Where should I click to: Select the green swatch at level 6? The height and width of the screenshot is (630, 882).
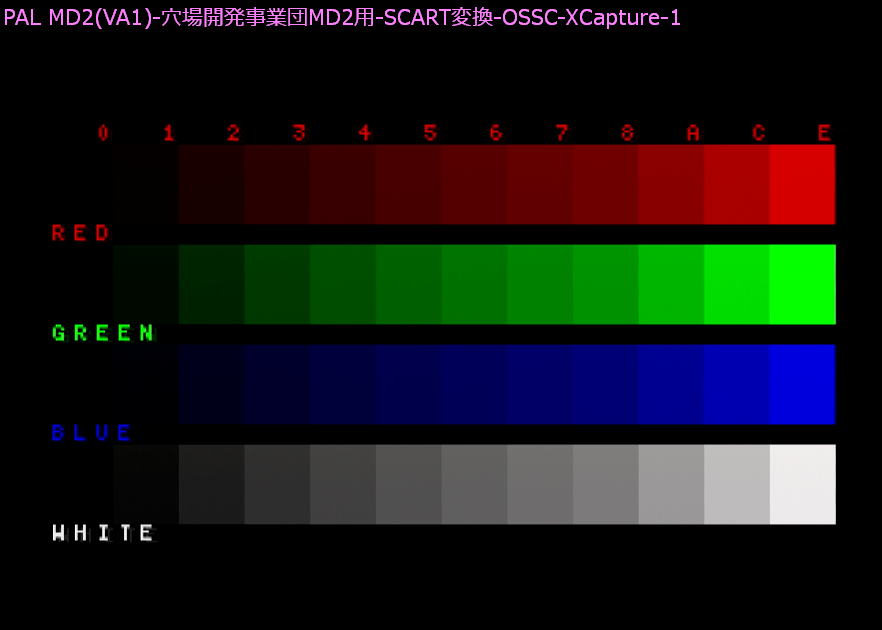click(474, 284)
